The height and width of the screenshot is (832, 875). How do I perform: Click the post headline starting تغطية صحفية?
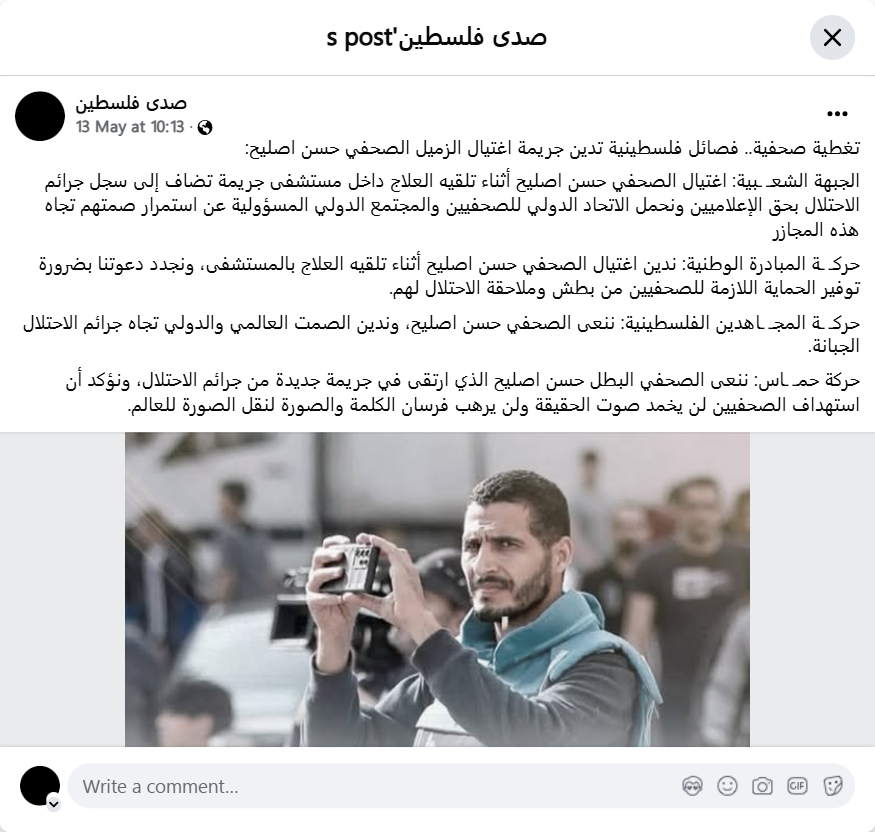[552, 148]
